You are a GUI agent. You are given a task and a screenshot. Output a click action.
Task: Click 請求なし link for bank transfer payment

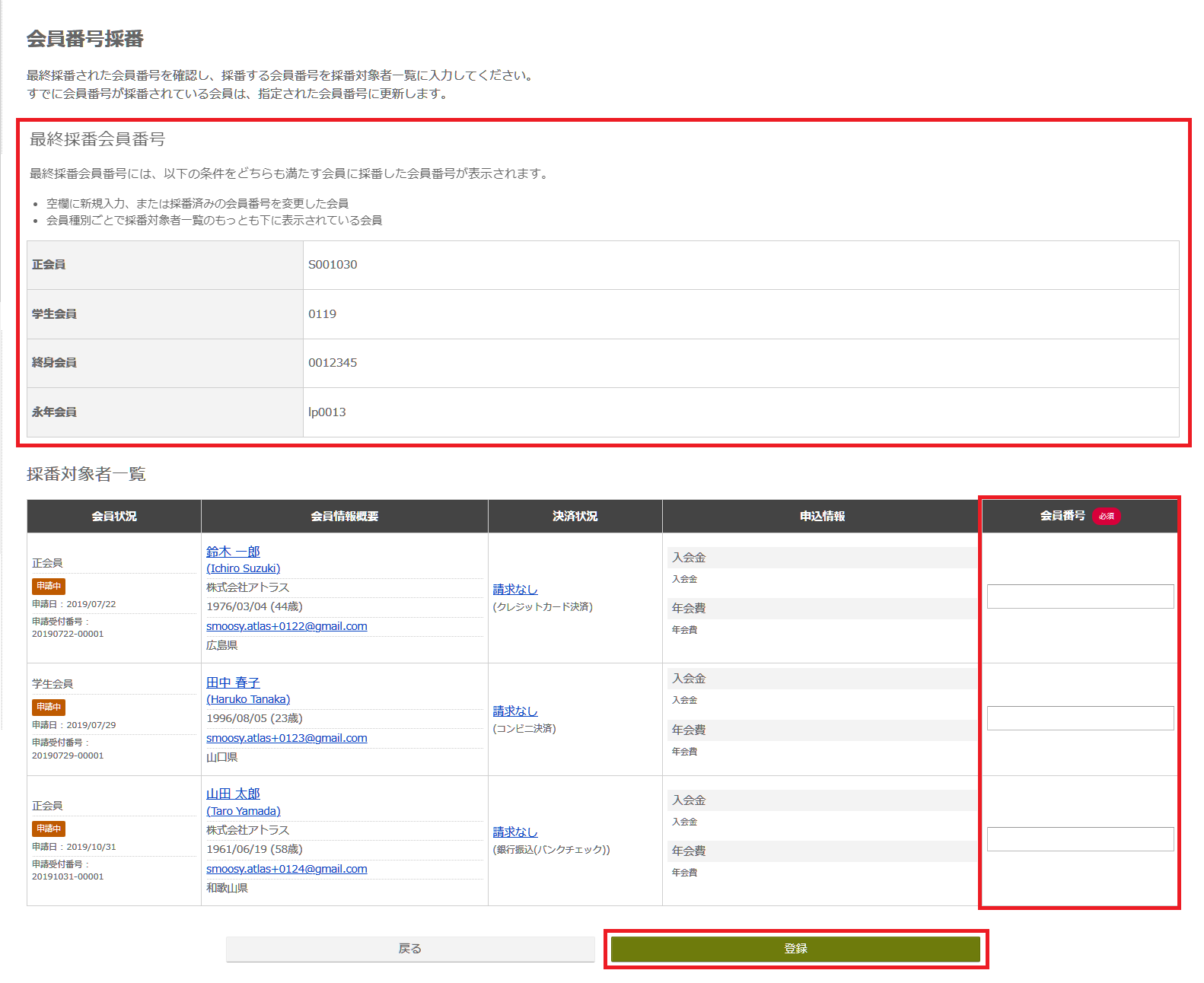point(514,832)
